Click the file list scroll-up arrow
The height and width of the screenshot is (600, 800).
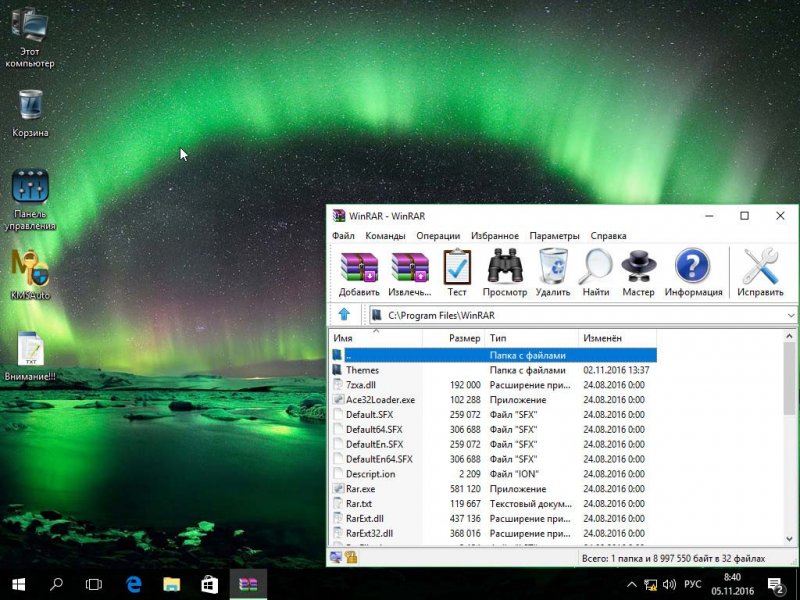coord(789,336)
